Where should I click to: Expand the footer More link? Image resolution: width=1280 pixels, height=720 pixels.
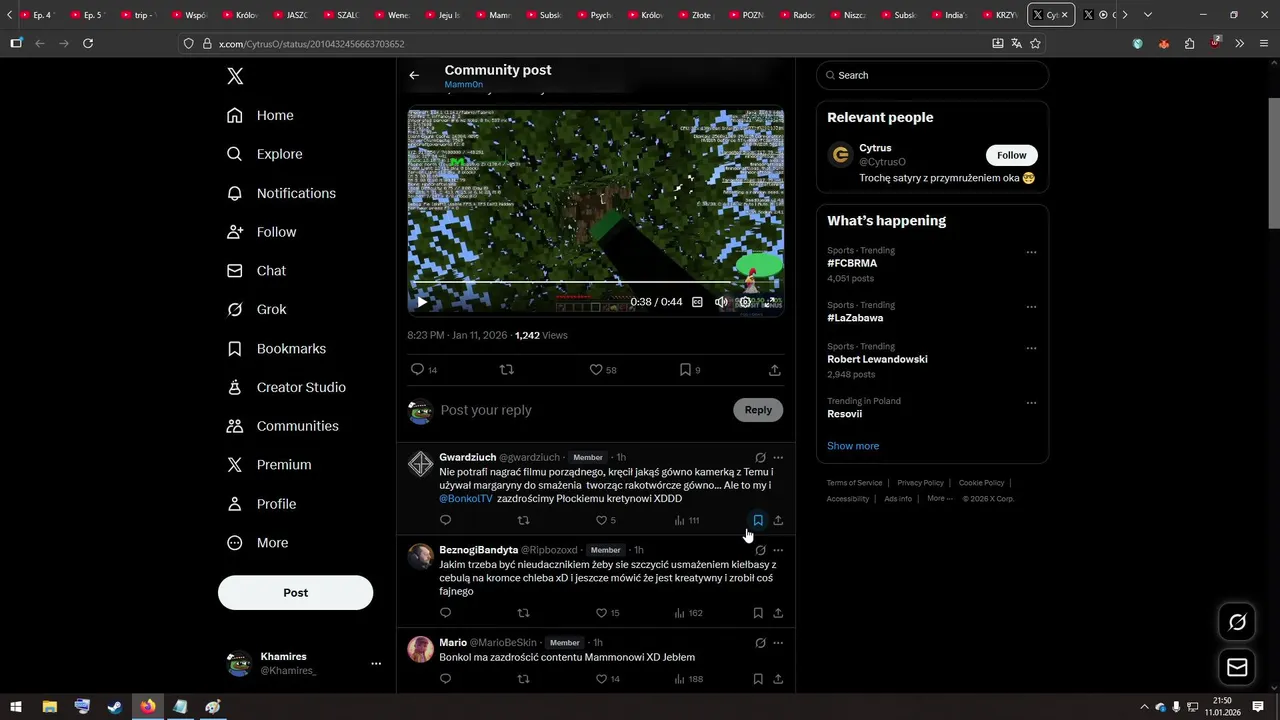coord(939,498)
